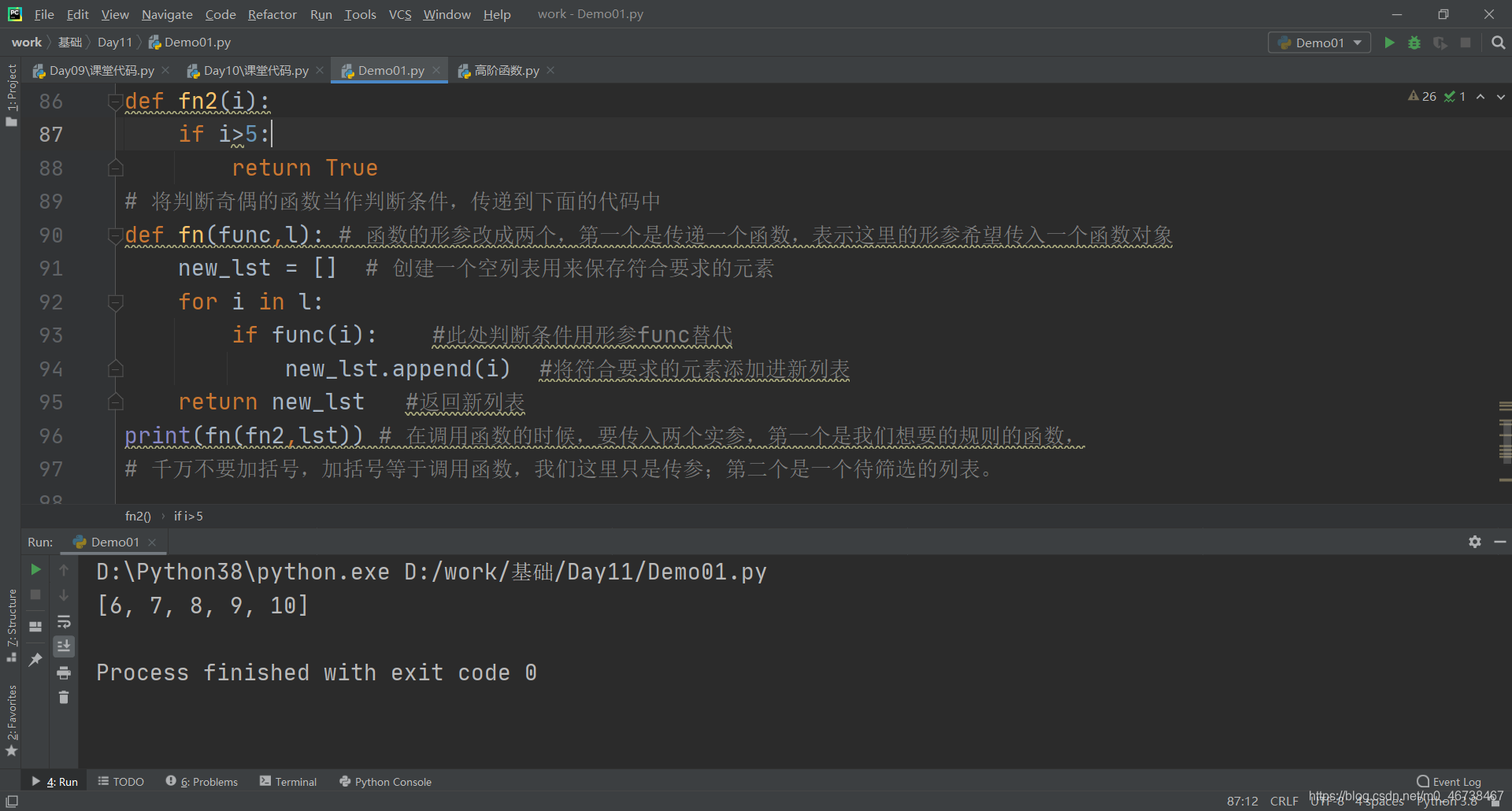Open the Terminal tool window
Image resolution: width=1512 pixels, height=811 pixels.
[x=288, y=781]
